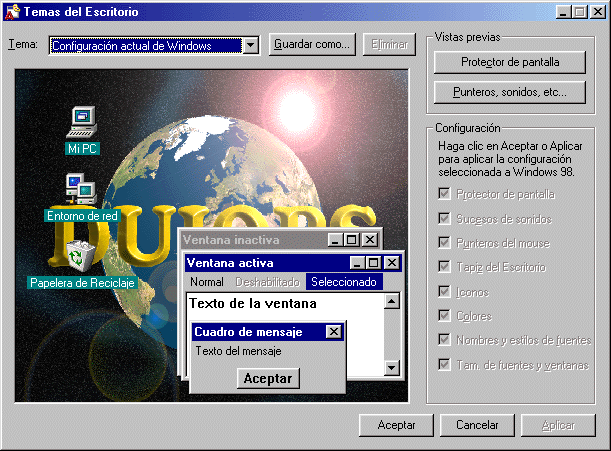Toggle the Punteros del mouse checkbox
The image size is (611, 451).
[x=444, y=243]
